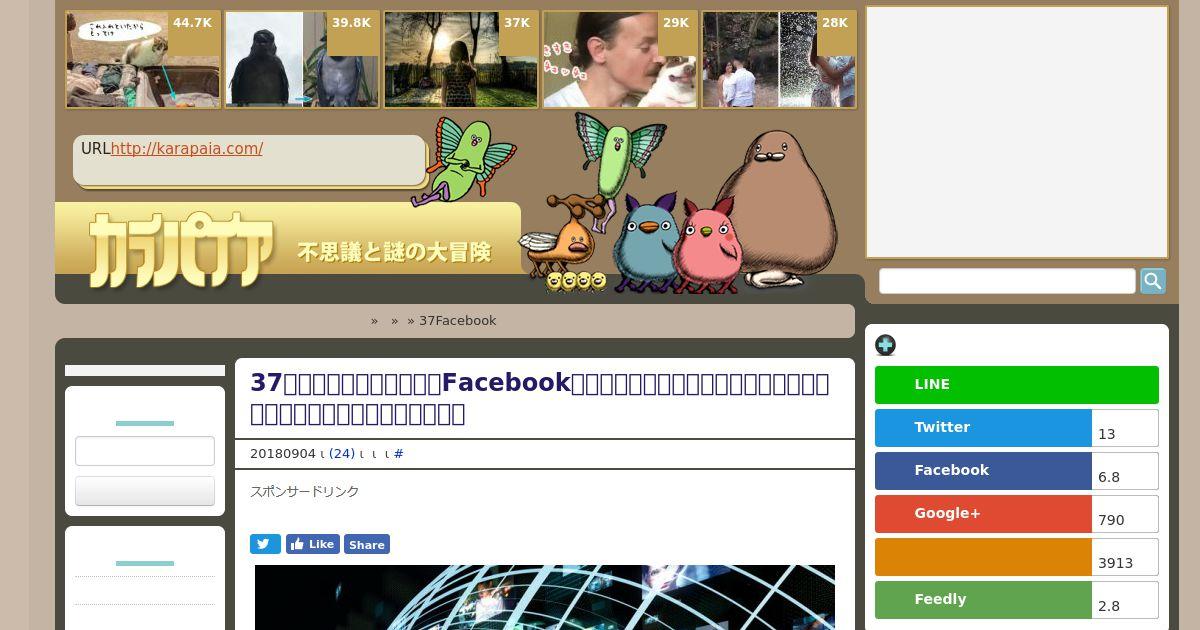The width and height of the screenshot is (1200, 630).
Task: Click the Facebook Like button
Action: tap(313, 544)
